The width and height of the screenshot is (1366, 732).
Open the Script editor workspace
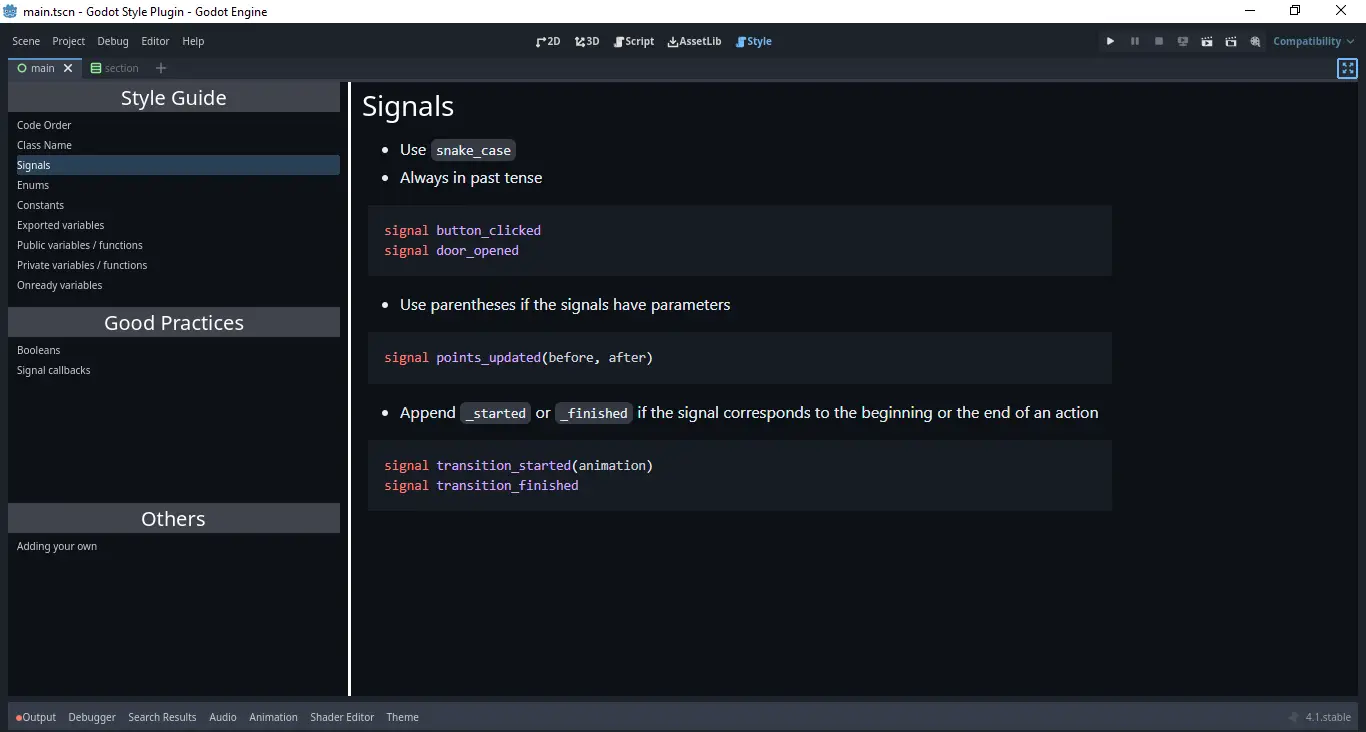point(633,41)
